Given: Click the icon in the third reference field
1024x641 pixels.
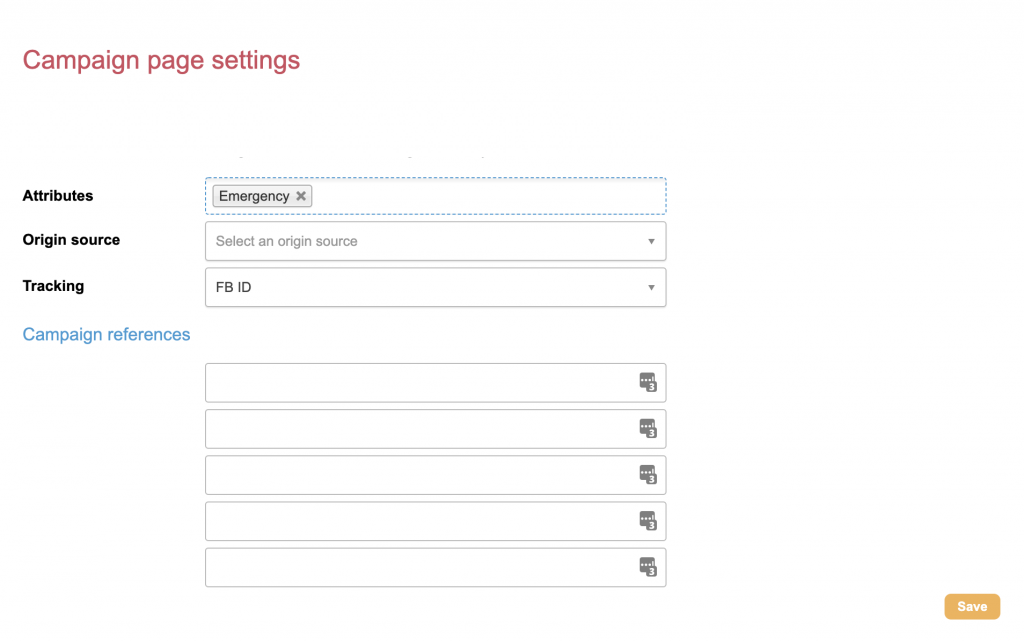Looking at the screenshot, I should (648, 474).
